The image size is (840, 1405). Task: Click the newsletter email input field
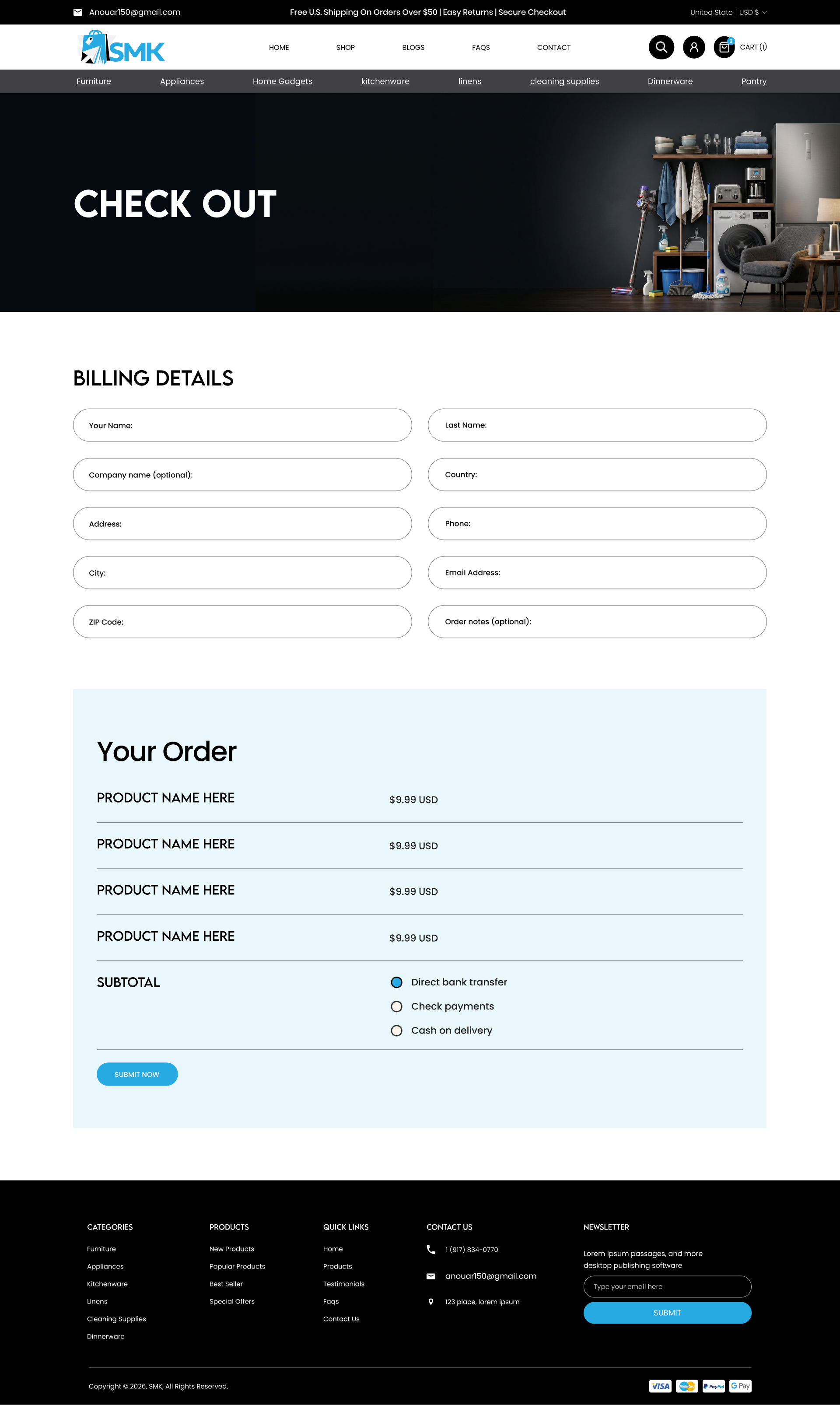[667, 1286]
